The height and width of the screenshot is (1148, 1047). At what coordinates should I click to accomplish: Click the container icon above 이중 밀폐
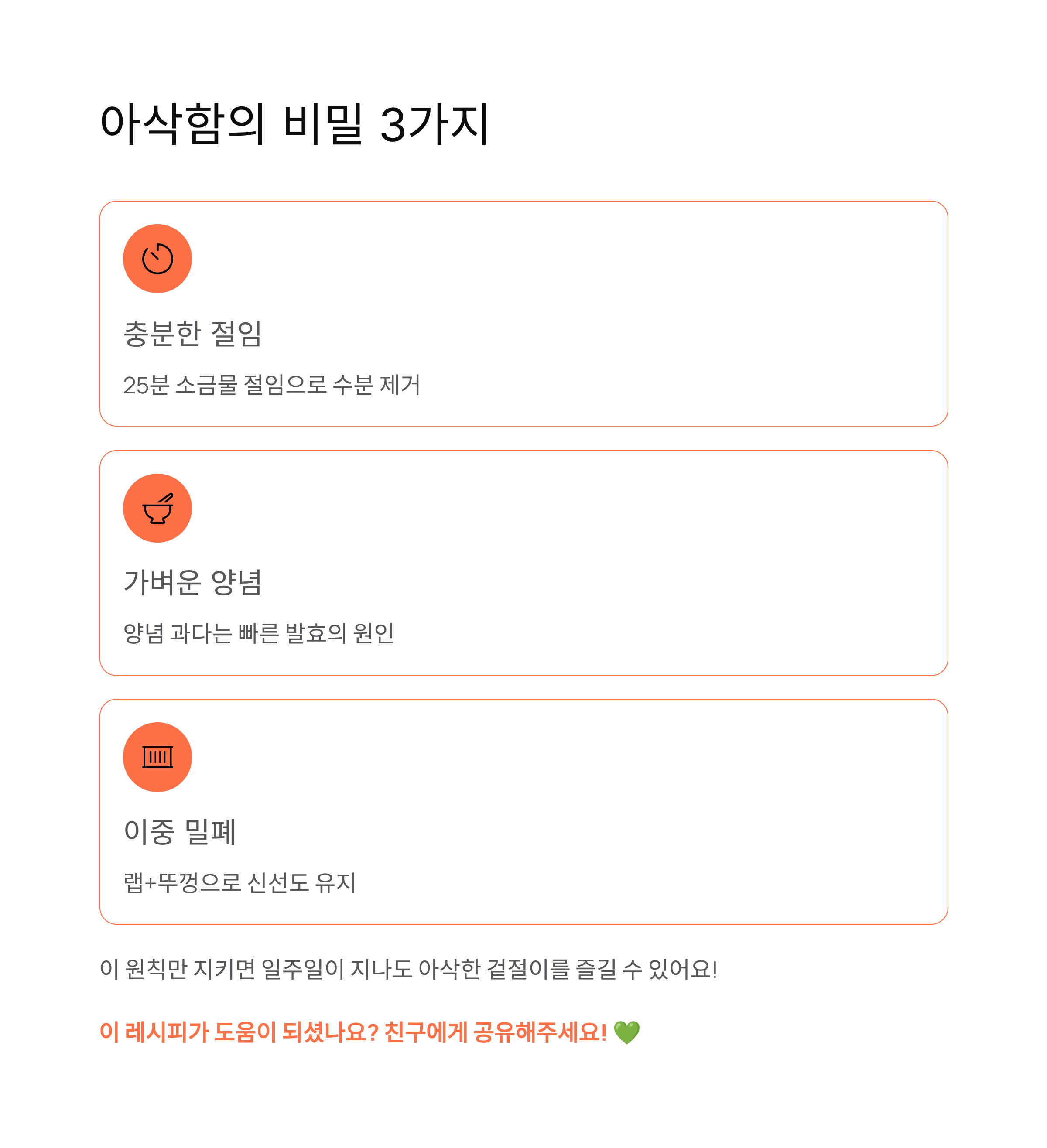pyautogui.click(x=157, y=757)
